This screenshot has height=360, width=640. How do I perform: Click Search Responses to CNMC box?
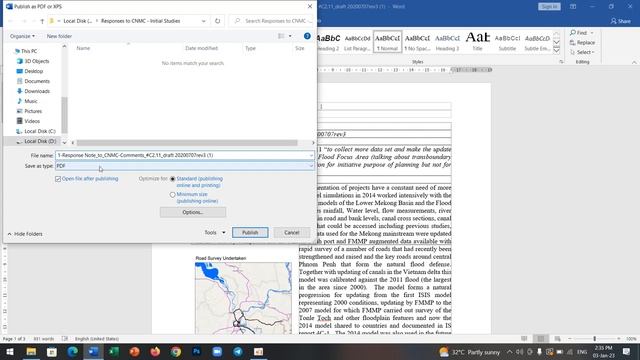click(272, 21)
